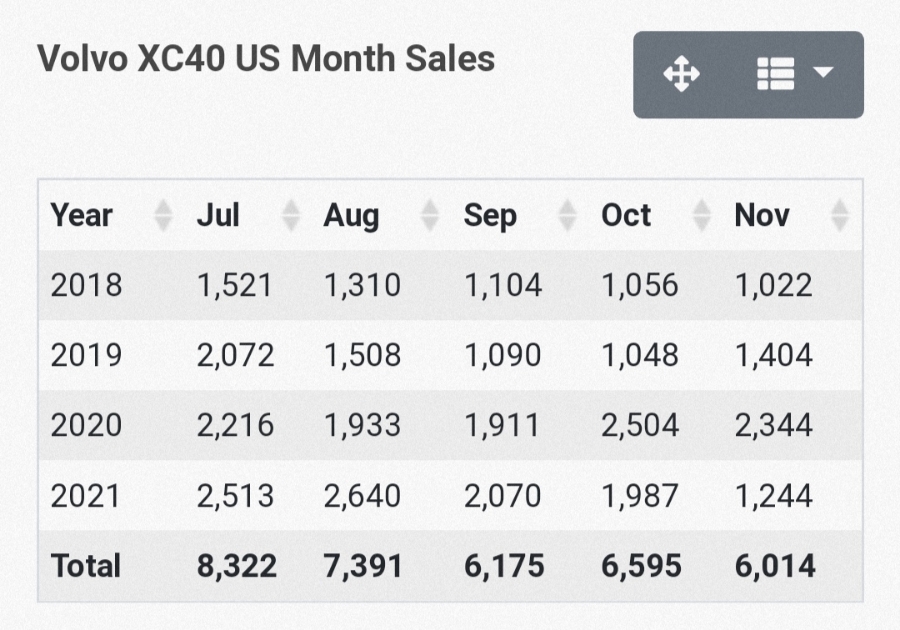900x630 pixels.
Task: Click the sort arrows beside Aug
Action: tap(430, 215)
